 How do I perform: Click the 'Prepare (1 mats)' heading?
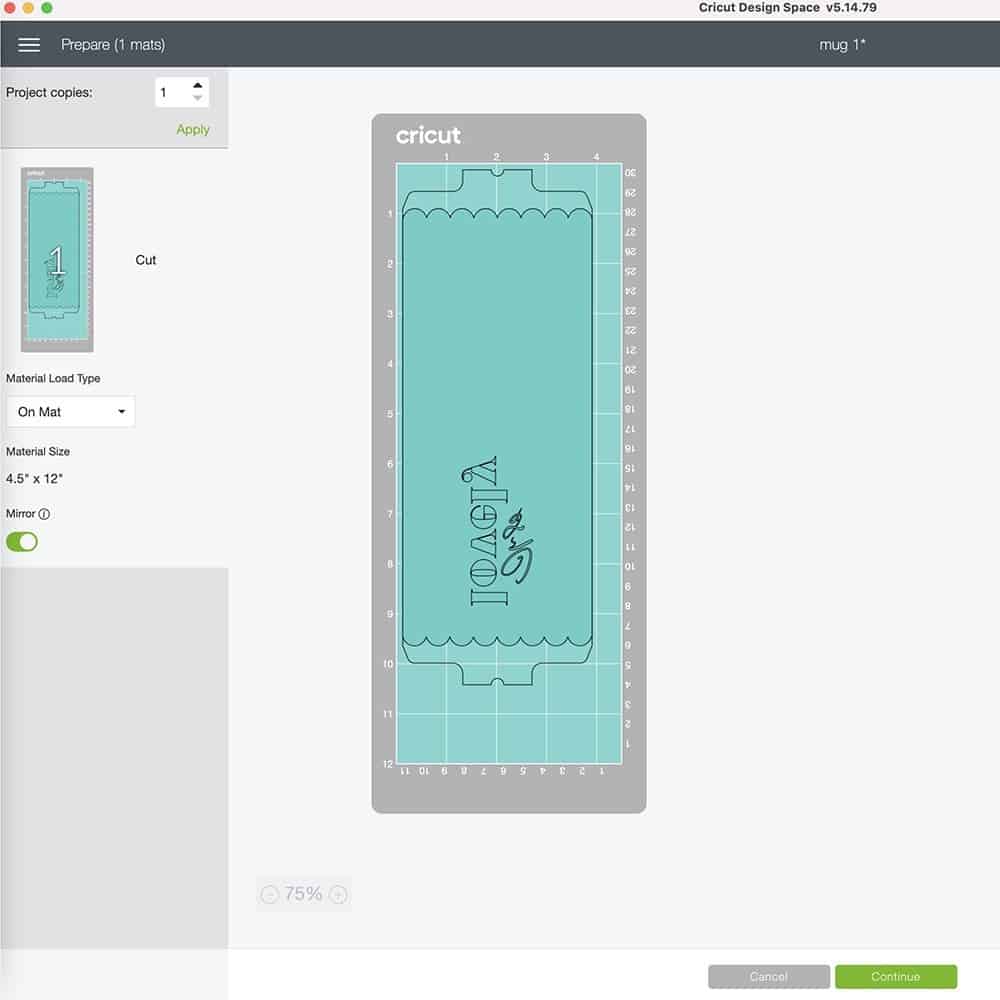pyautogui.click(x=113, y=45)
